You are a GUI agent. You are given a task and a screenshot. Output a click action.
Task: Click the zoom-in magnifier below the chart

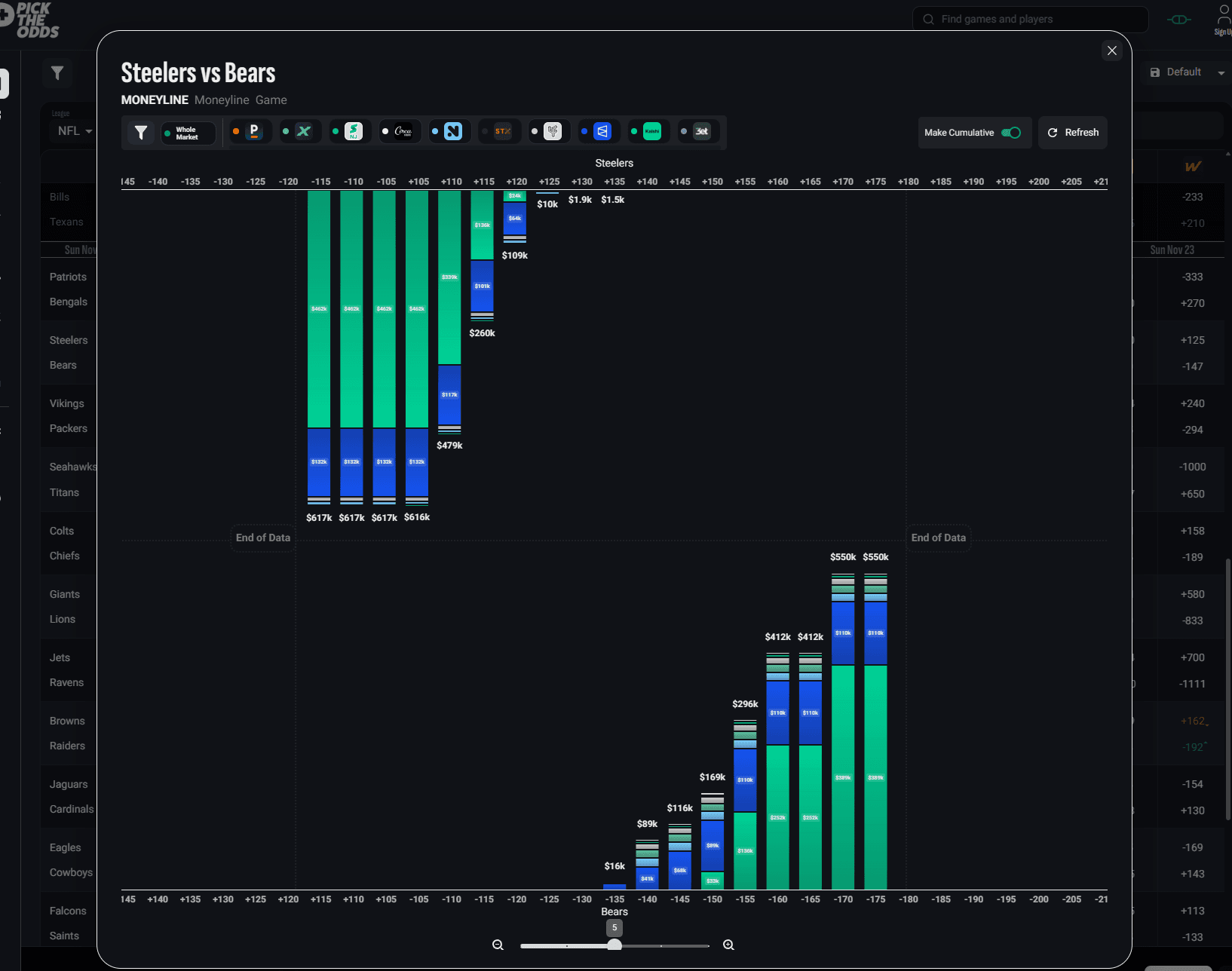728,945
